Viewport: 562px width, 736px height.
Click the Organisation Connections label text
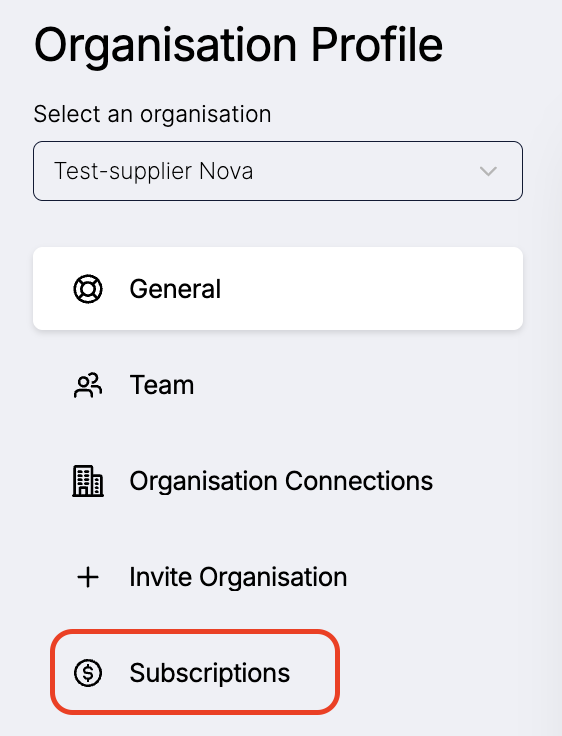coord(281,482)
